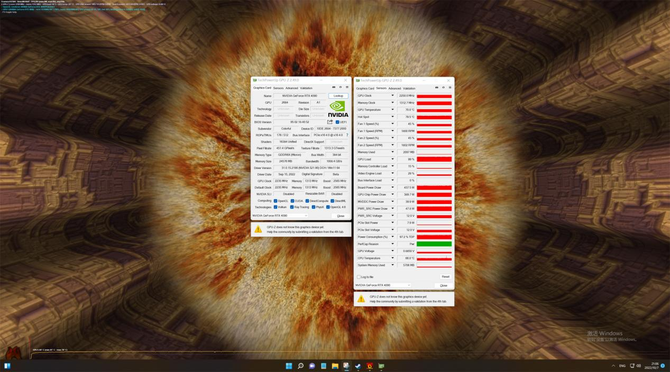Image resolution: width=670 pixels, height=372 pixels.
Task: Open Steam from the taskbar
Action: (358, 366)
